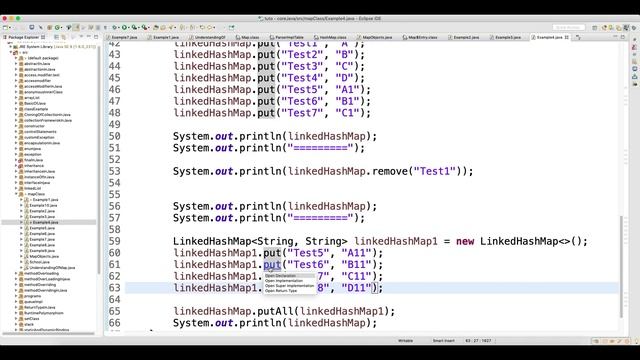640x360 pixels.
Task: Click the put link on line 61
Action: coord(272,264)
